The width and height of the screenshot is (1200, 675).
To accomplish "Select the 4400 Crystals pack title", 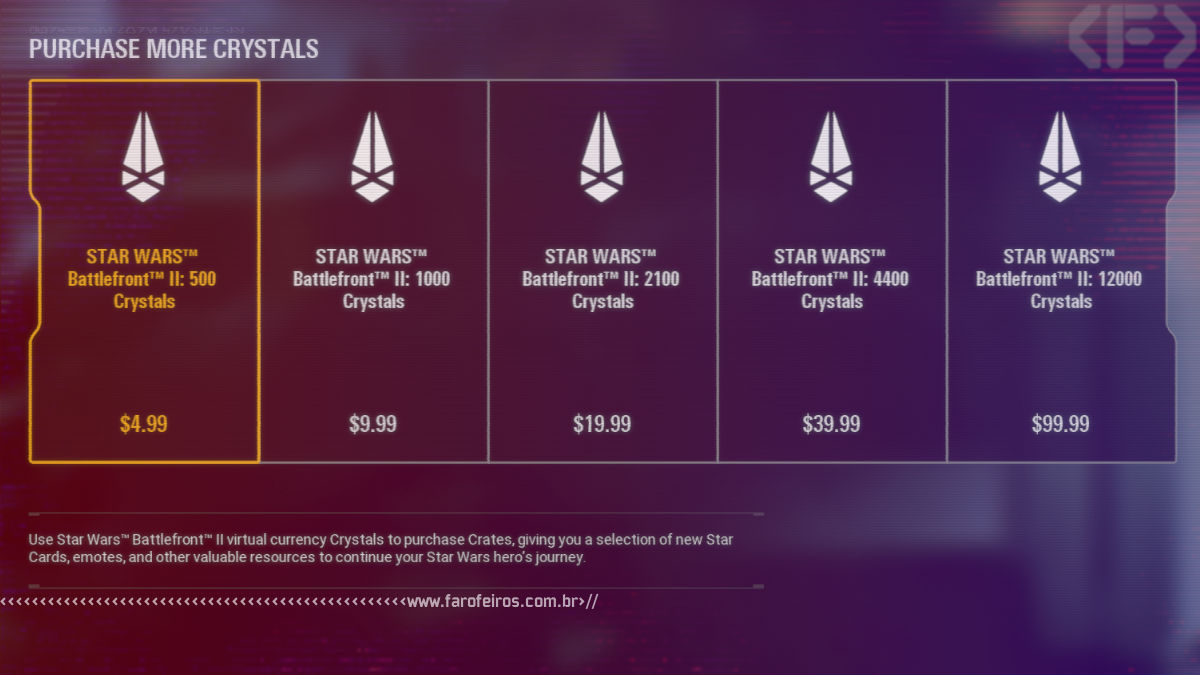I will tap(831, 279).
